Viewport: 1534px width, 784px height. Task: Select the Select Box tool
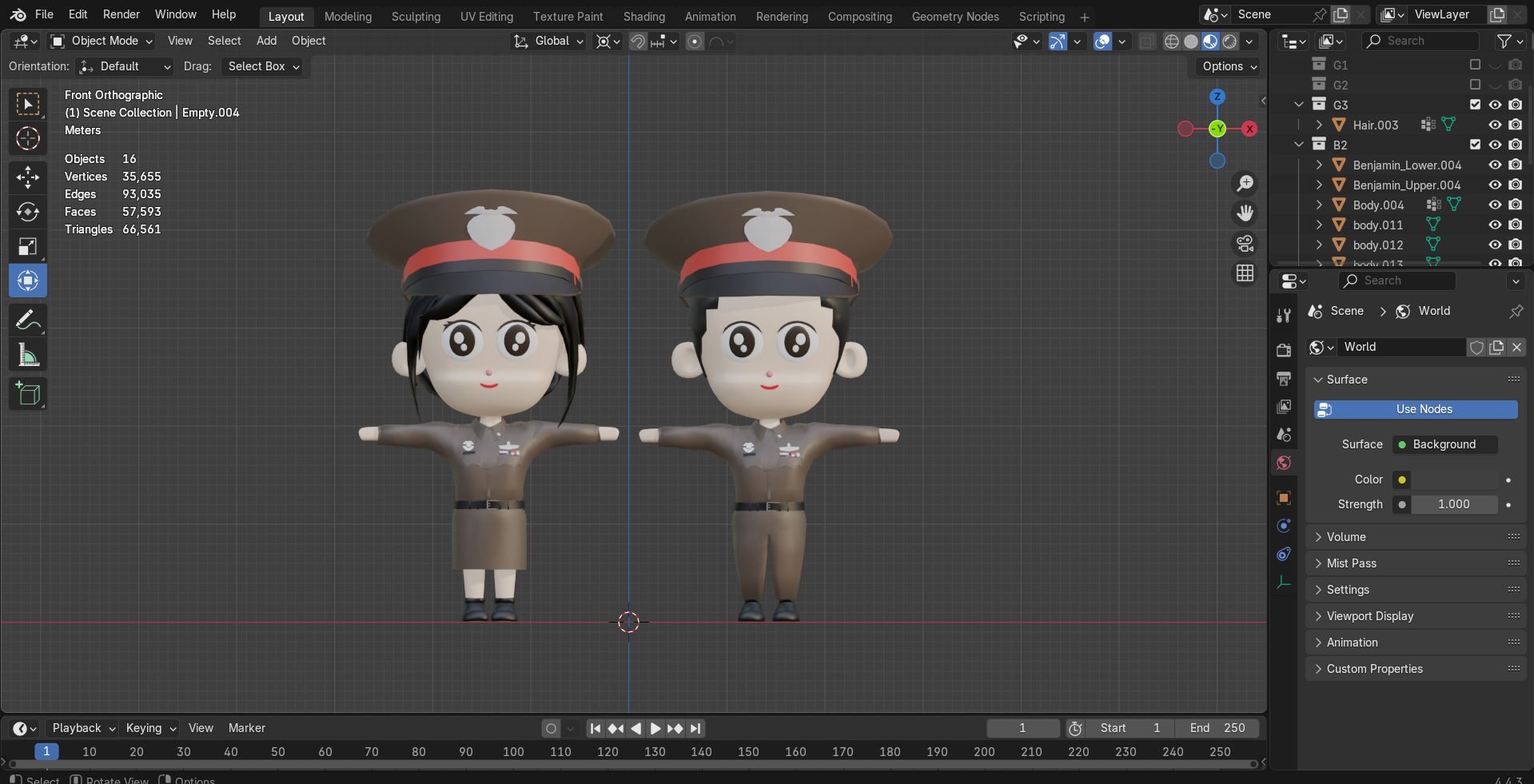(x=28, y=104)
